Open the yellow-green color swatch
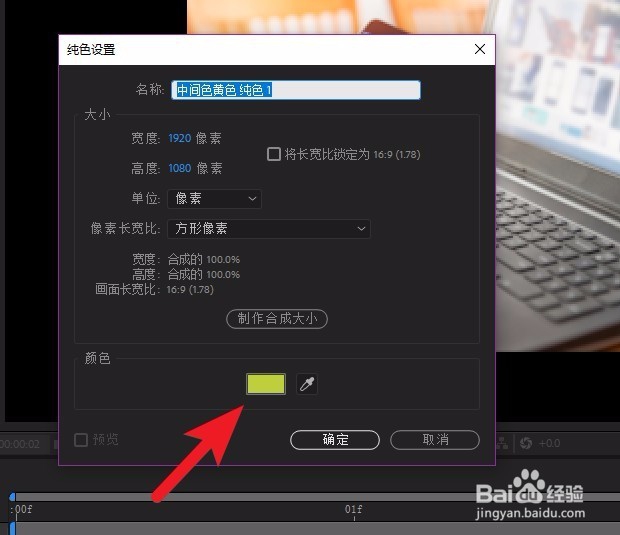The image size is (620, 535). [x=266, y=384]
